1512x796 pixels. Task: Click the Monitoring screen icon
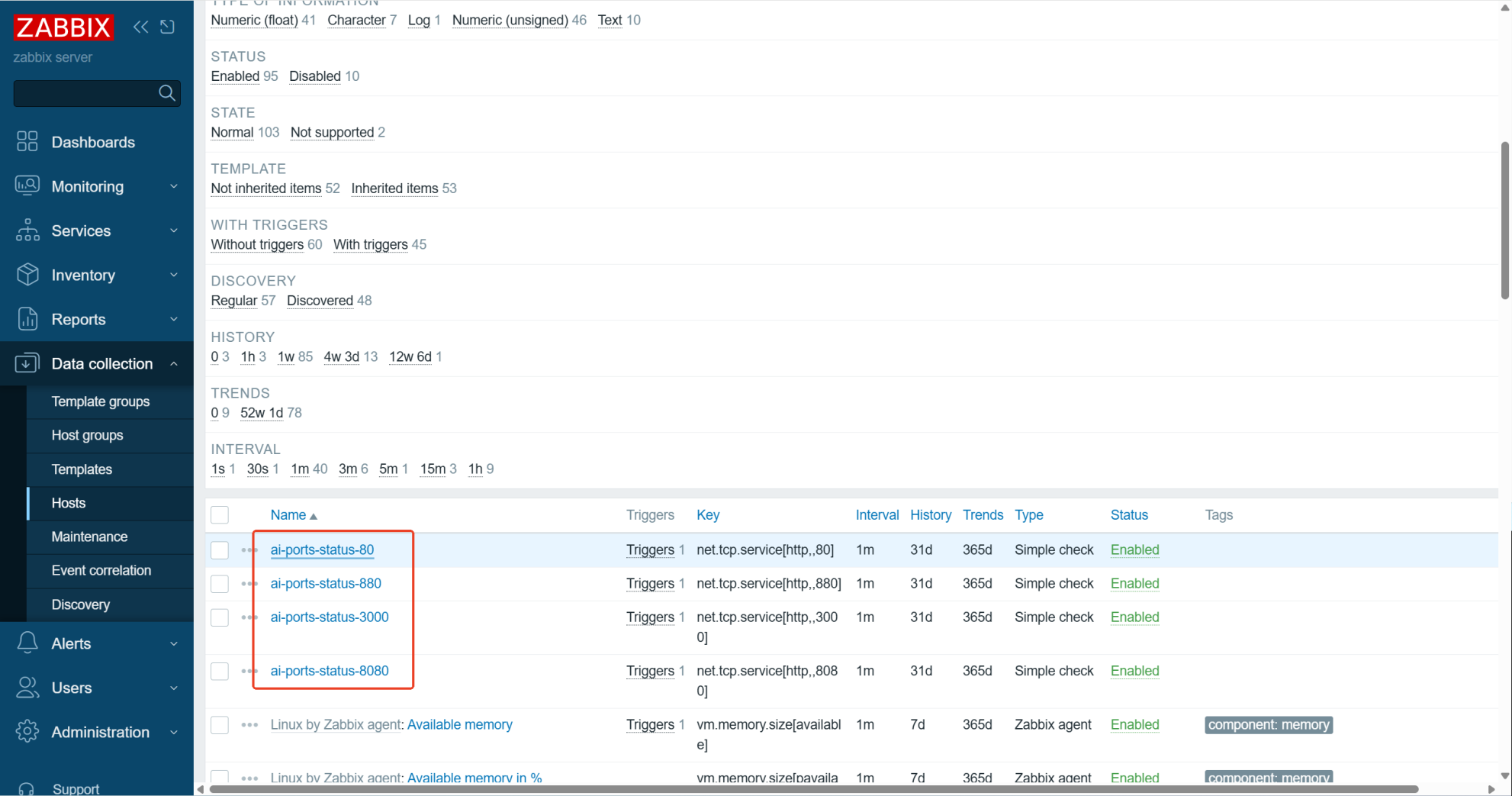[x=27, y=185]
